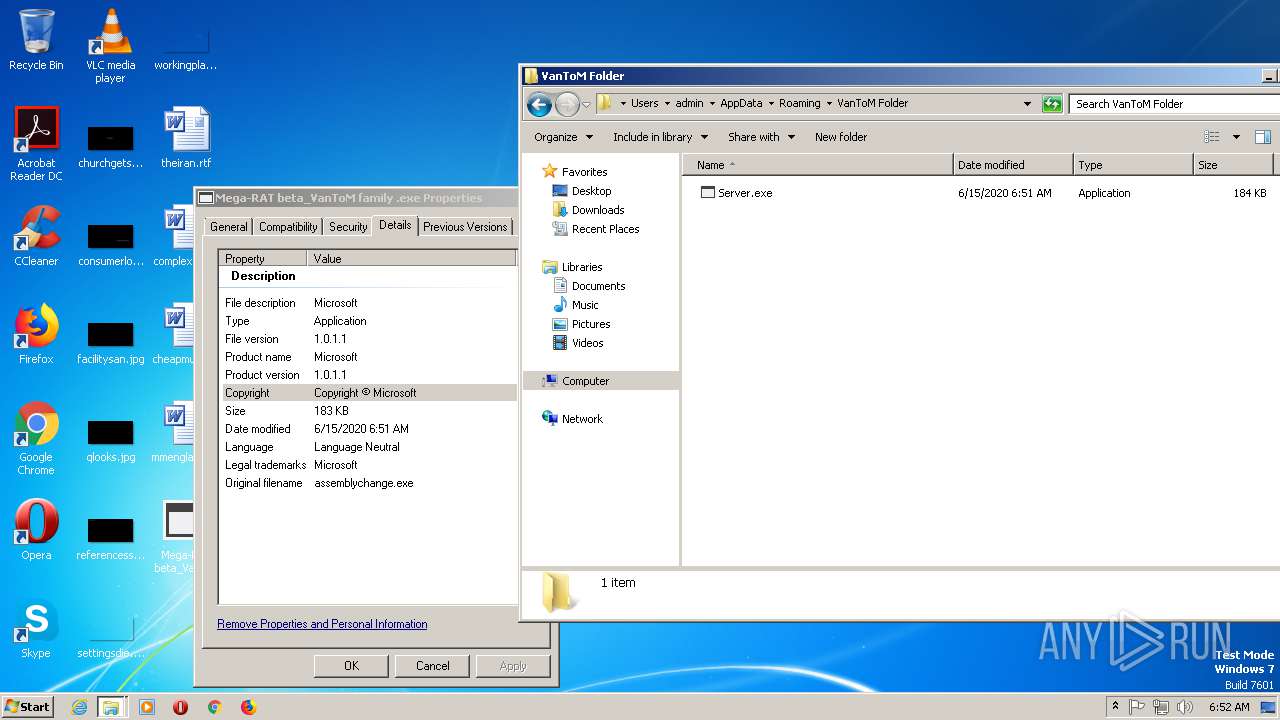The image size is (1280, 720).
Task: Select churchgets desktop file icon
Action: tap(110, 145)
